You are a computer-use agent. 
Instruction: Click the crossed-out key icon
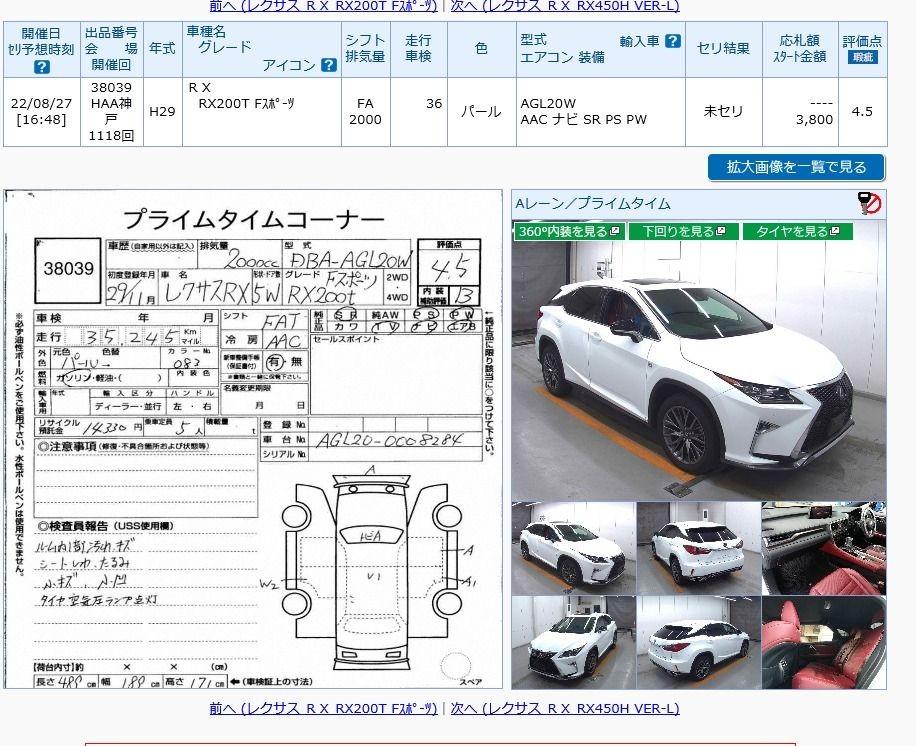click(870, 203)
